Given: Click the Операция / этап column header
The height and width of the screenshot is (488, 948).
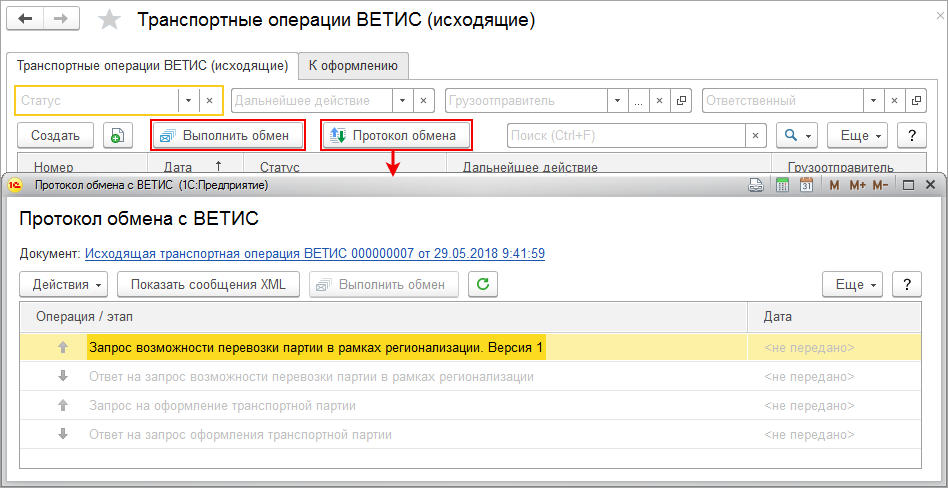Looking at the screenshot, I should click(x=384, y=316).
